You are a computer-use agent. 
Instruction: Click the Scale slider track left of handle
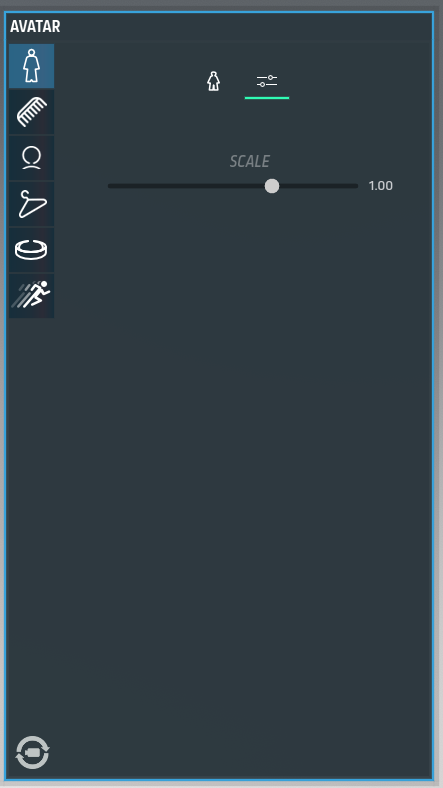tap(186, 186)
